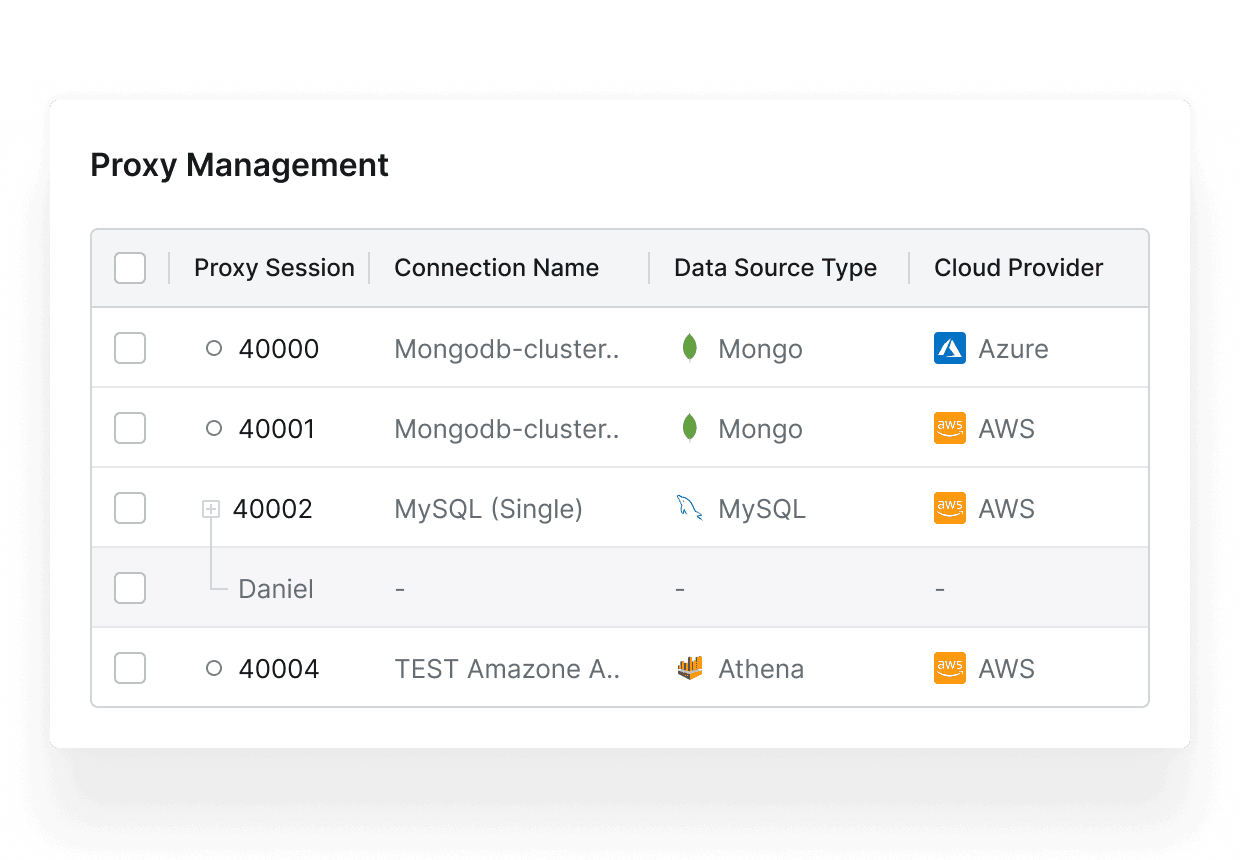The height and width of the screenshot is (860, 1240).
Task: Select the Daniel child tree item
Action: click(x=275, y=588)
